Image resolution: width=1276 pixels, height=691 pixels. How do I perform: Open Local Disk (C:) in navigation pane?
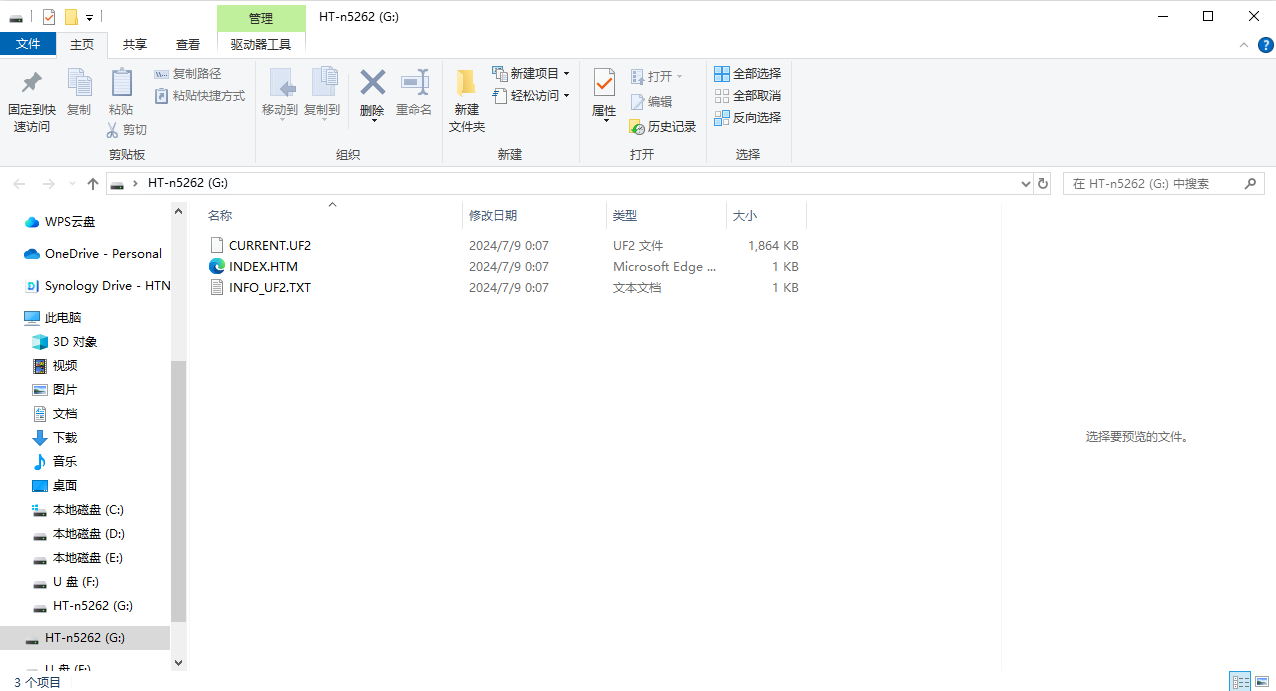88,510
